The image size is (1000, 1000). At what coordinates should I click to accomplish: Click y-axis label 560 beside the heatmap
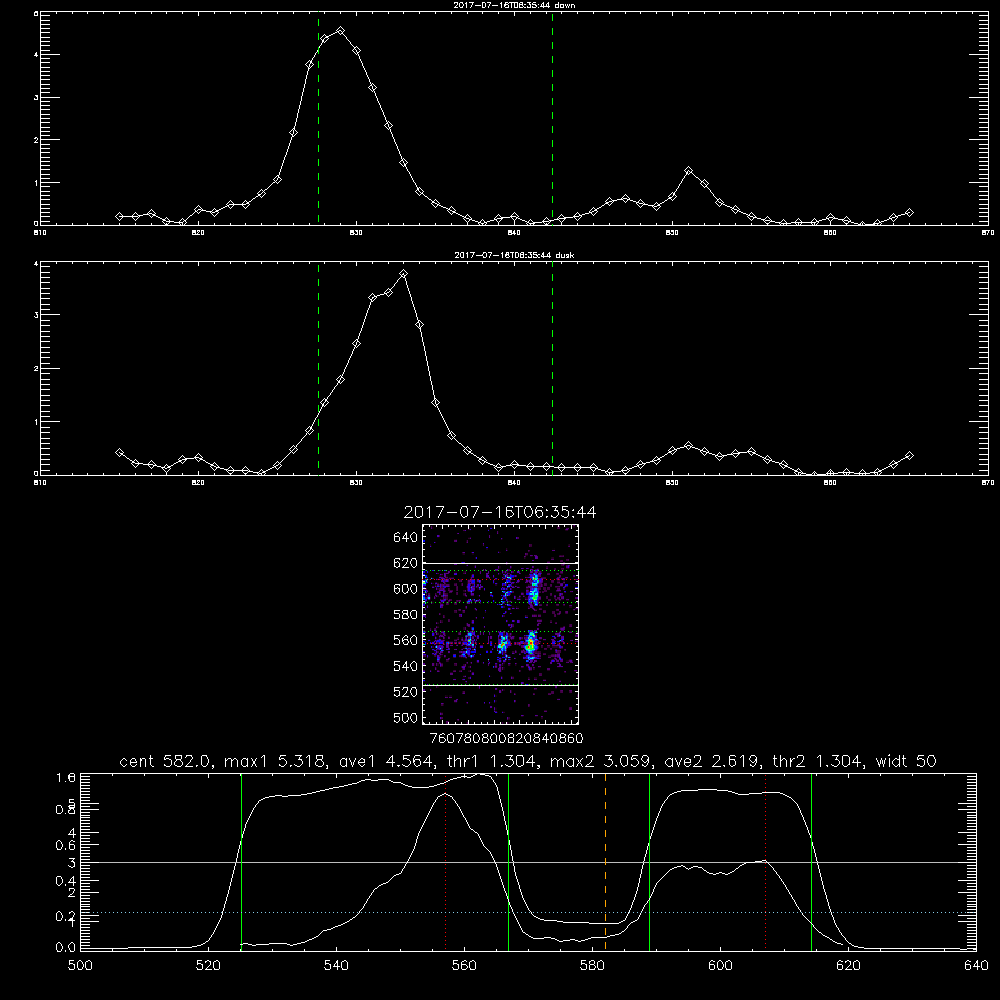[x=406, y=640]
